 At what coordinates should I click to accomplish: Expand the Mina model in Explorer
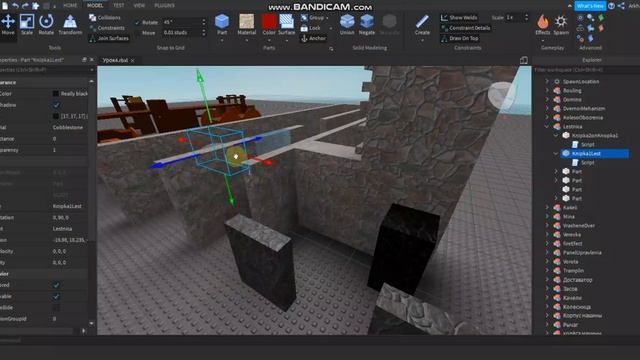(547, 216)
